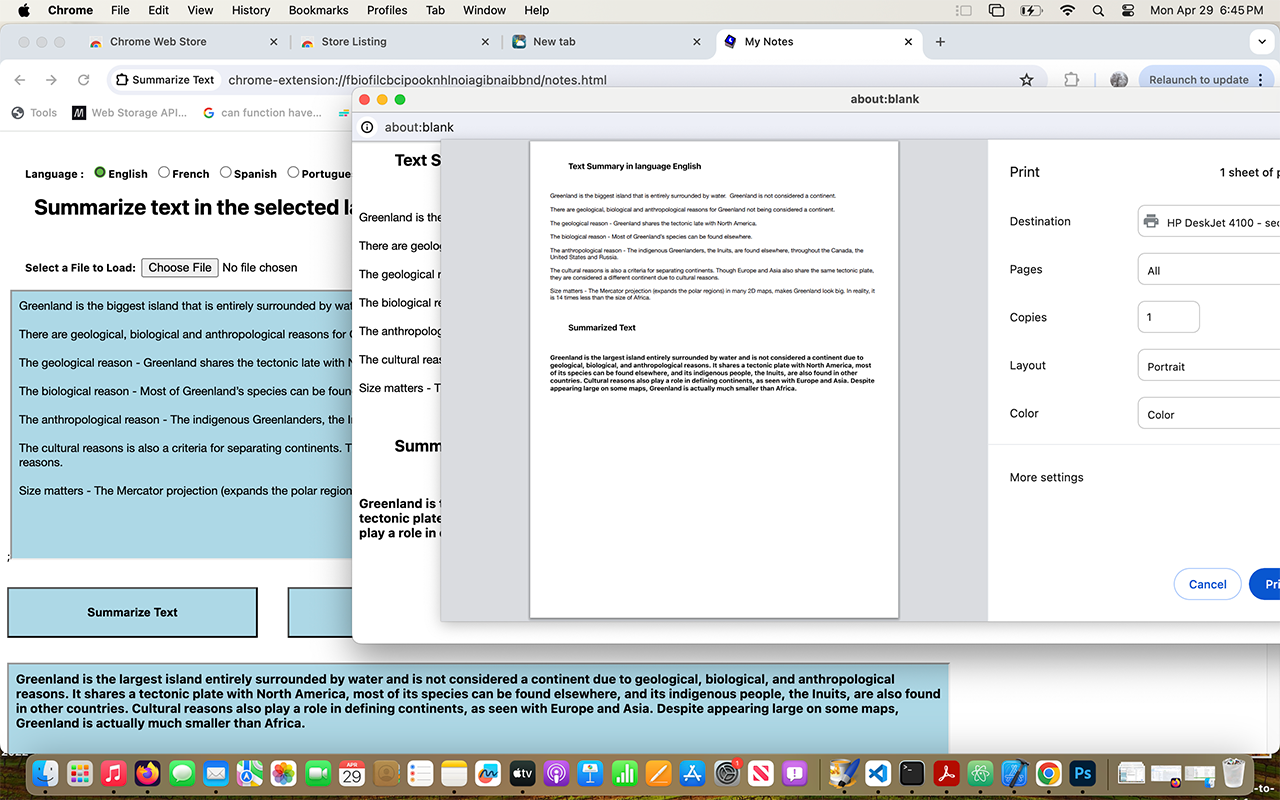Open the Destination printer dropdown

(1209, 221)
